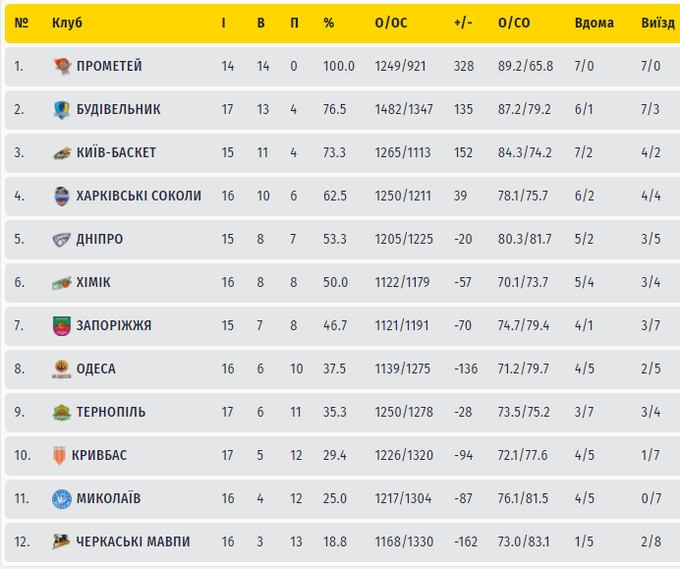The height and width of the screenshot is (569, 680).
Task: Click the Хімік team logo icon
Action: [x=62, y=283]
